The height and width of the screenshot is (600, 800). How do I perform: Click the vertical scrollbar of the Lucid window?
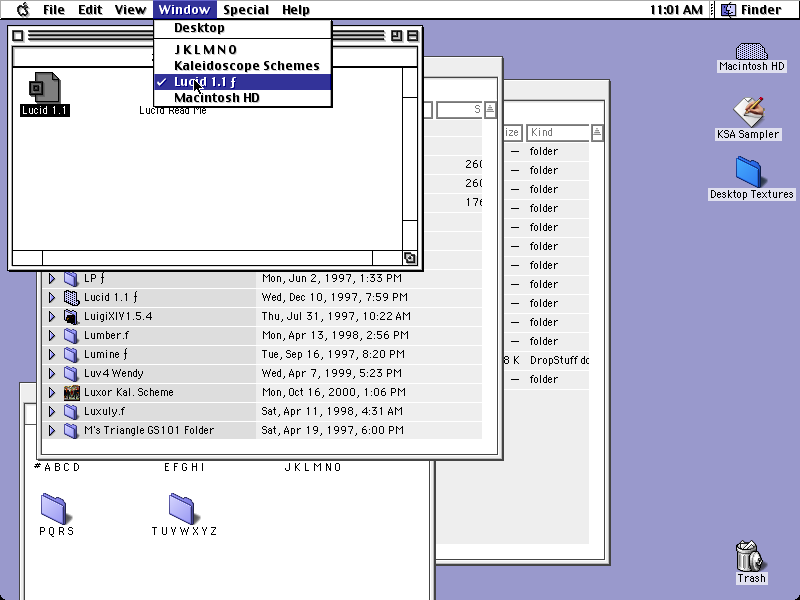[x=410, y=159]
